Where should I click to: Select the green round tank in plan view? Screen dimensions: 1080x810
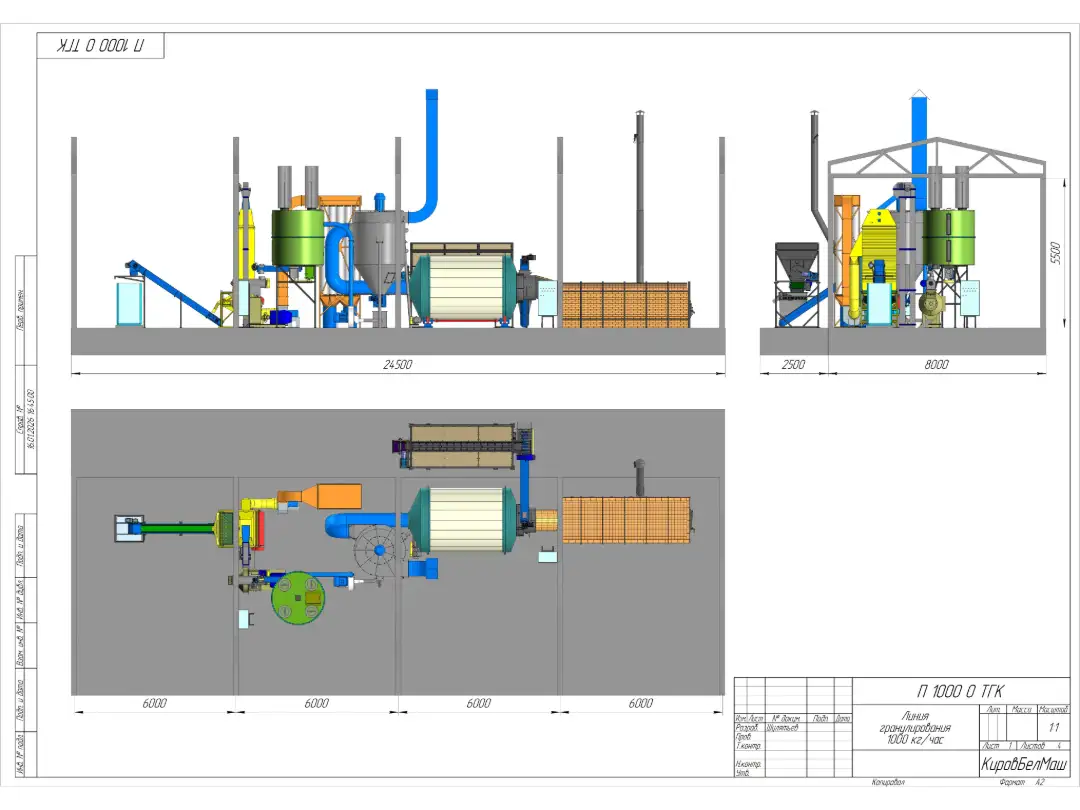[x=298, y=597]
